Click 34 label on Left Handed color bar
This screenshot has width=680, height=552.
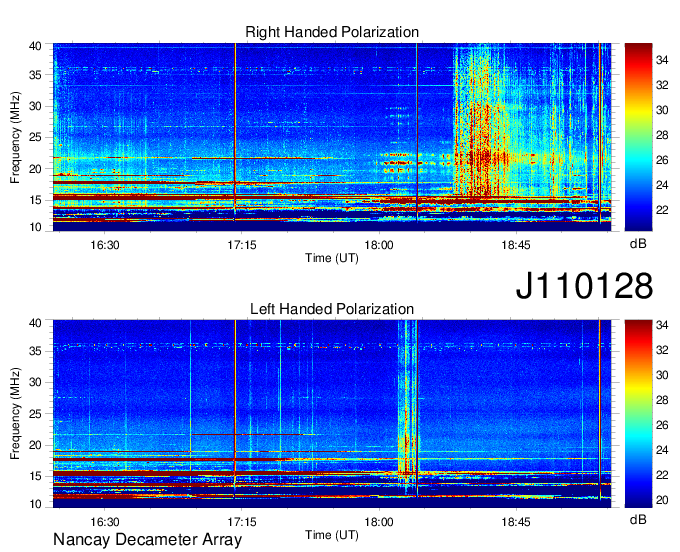click(x=662, y=325)
